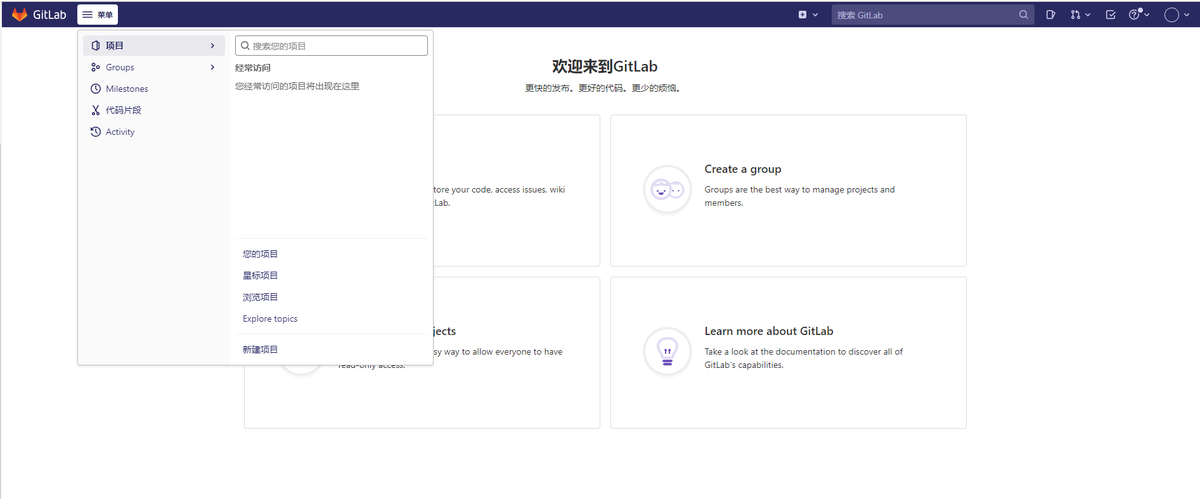Click the scissors icon beside 代码片段

95,110
